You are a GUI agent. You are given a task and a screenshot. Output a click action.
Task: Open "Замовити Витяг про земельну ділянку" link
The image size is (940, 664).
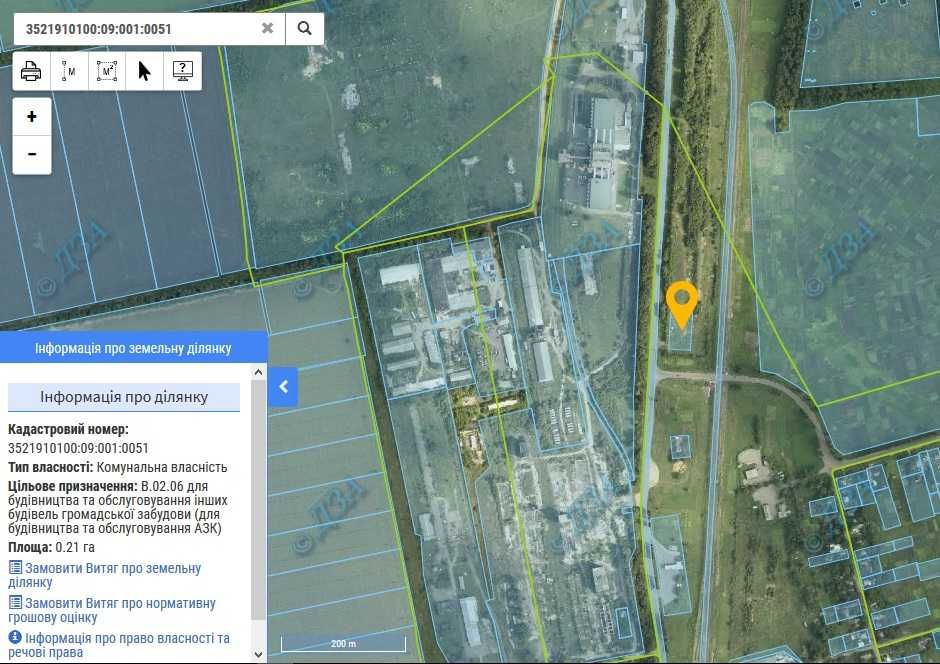105,575
